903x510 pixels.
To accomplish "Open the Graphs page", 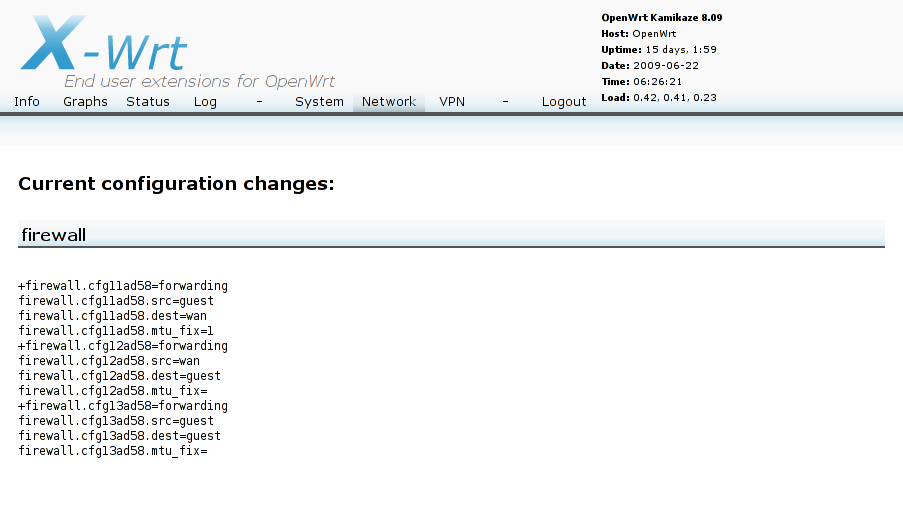I will pyautogui.click(x=85, y=102).
